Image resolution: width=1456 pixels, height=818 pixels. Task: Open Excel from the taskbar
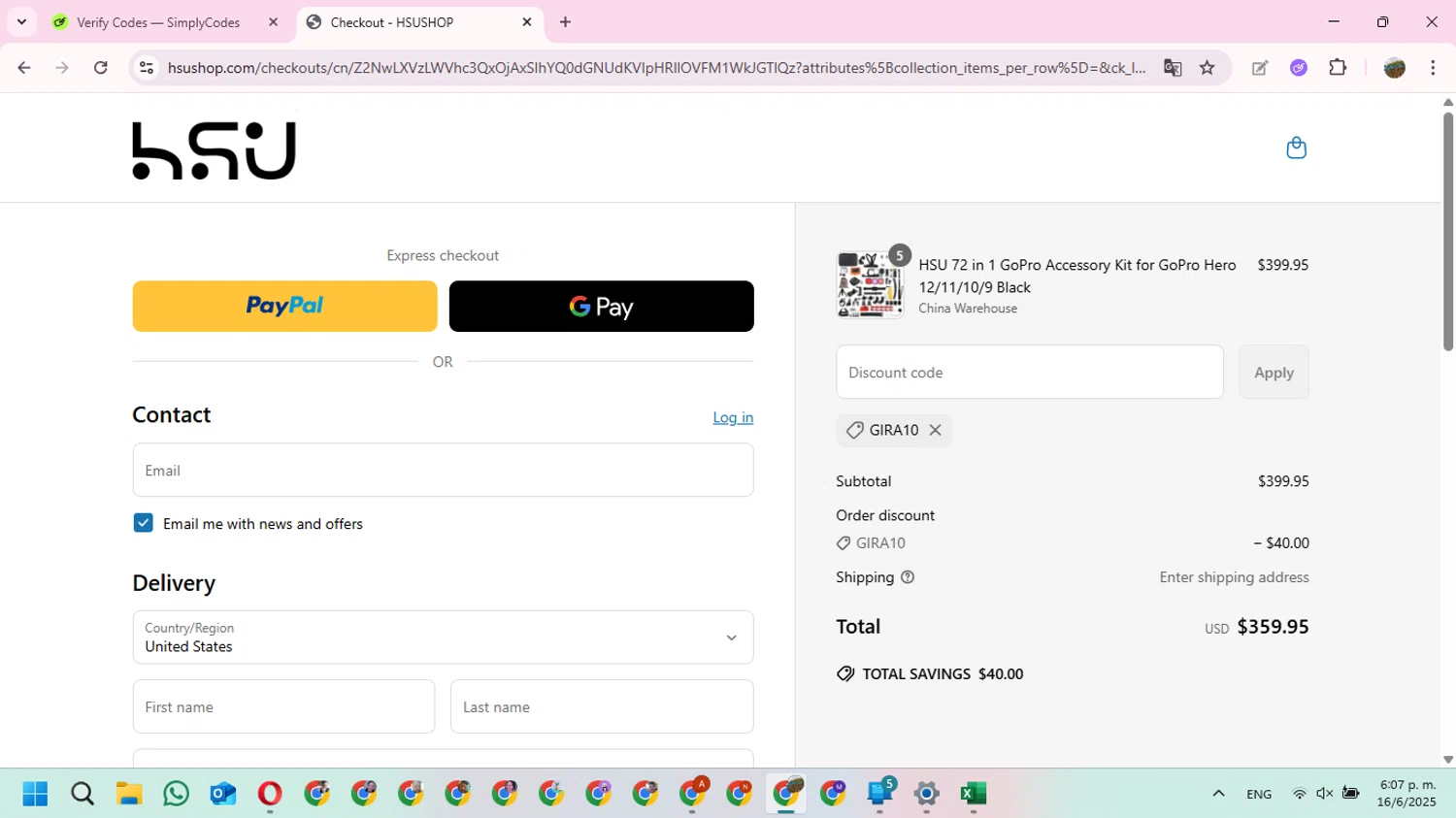(974, 794)
